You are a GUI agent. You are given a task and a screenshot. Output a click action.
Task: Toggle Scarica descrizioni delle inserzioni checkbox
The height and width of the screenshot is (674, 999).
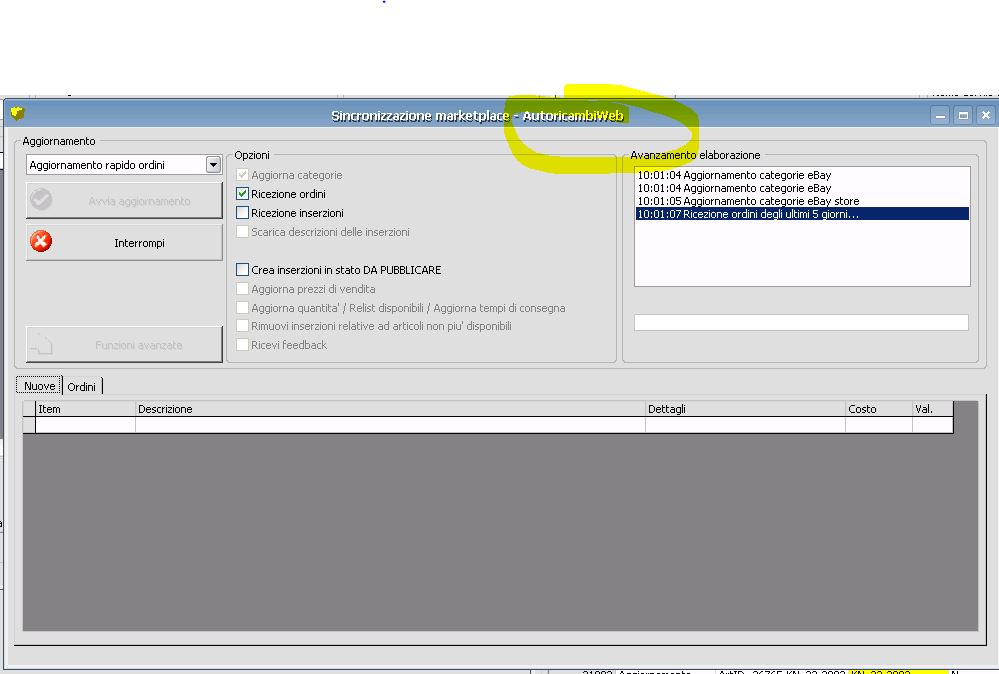242,232
